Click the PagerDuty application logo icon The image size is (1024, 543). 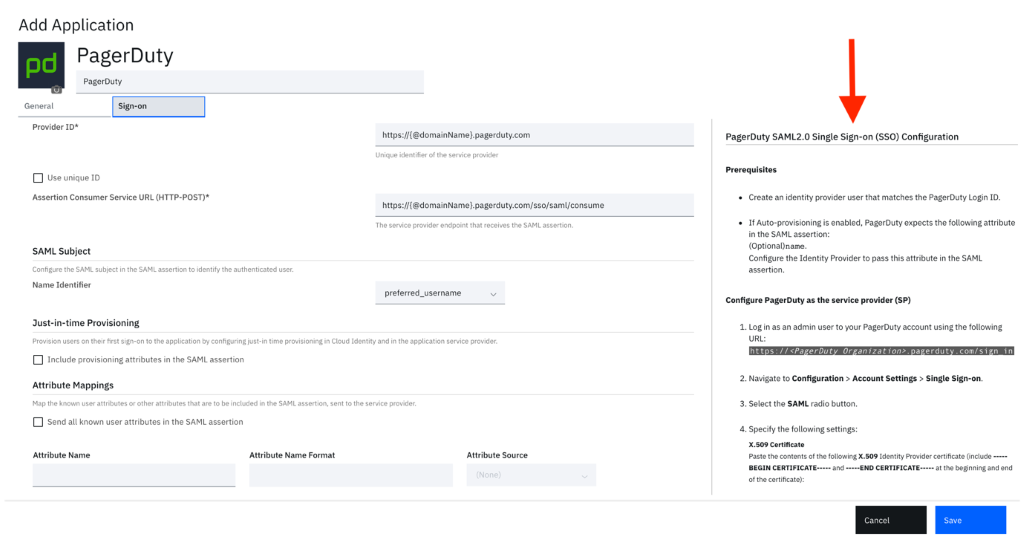point(41,65)
